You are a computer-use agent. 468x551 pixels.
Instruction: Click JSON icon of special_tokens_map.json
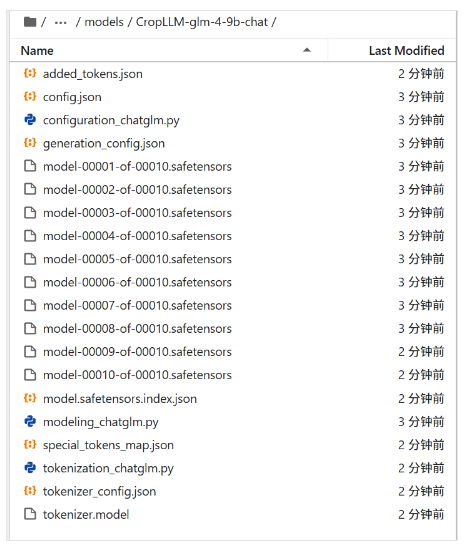tap(30, 445)
